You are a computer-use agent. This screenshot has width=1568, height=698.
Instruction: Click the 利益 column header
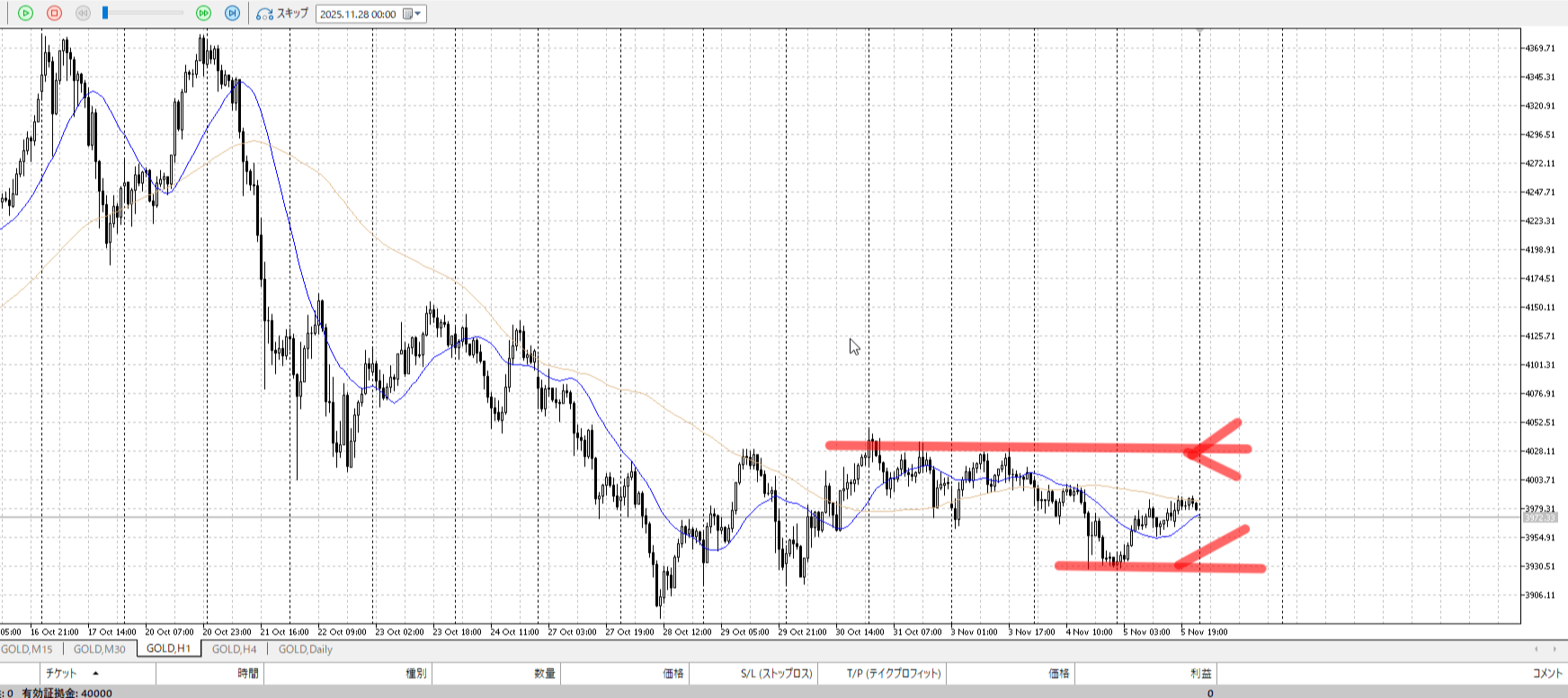1200,673
